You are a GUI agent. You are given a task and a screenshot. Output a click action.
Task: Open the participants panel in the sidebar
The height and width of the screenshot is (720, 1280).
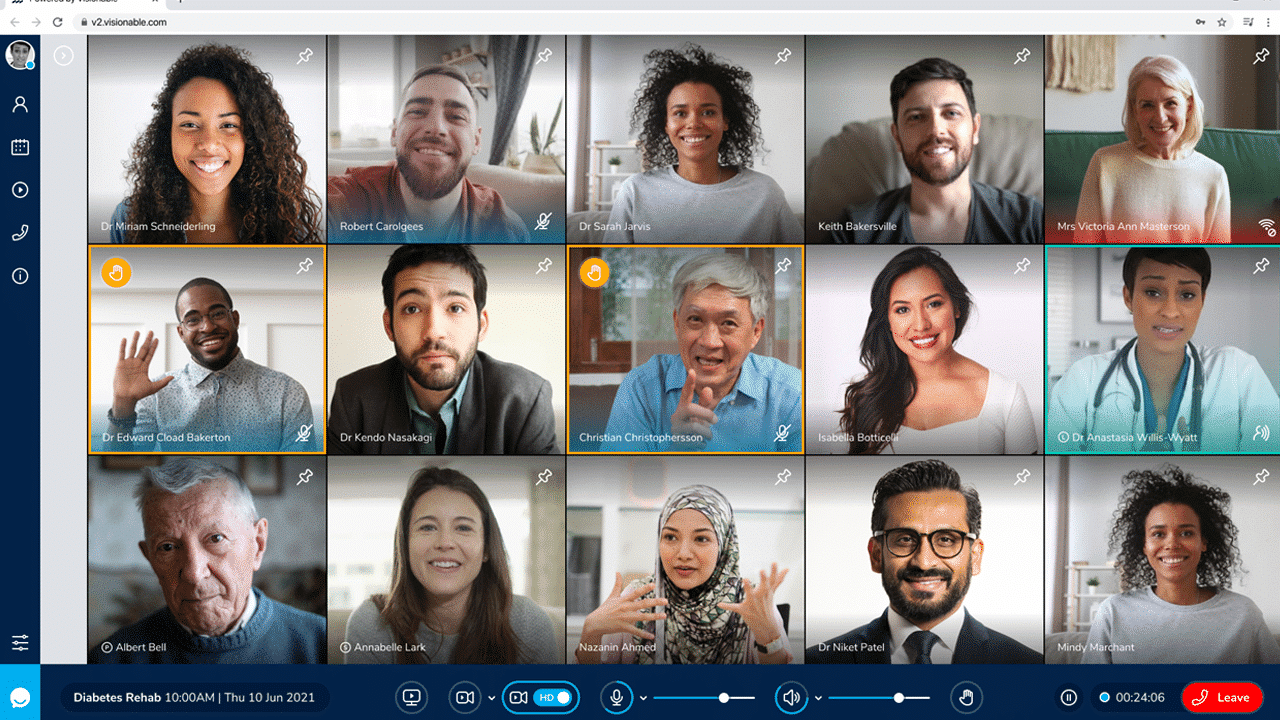pos(20,104)
